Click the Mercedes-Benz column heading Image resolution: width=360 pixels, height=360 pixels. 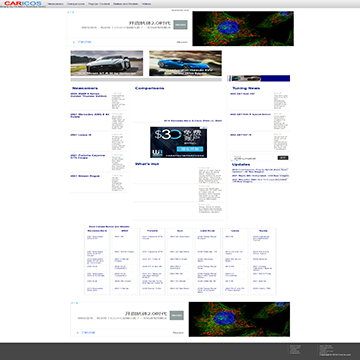click(x=97, y=231)
